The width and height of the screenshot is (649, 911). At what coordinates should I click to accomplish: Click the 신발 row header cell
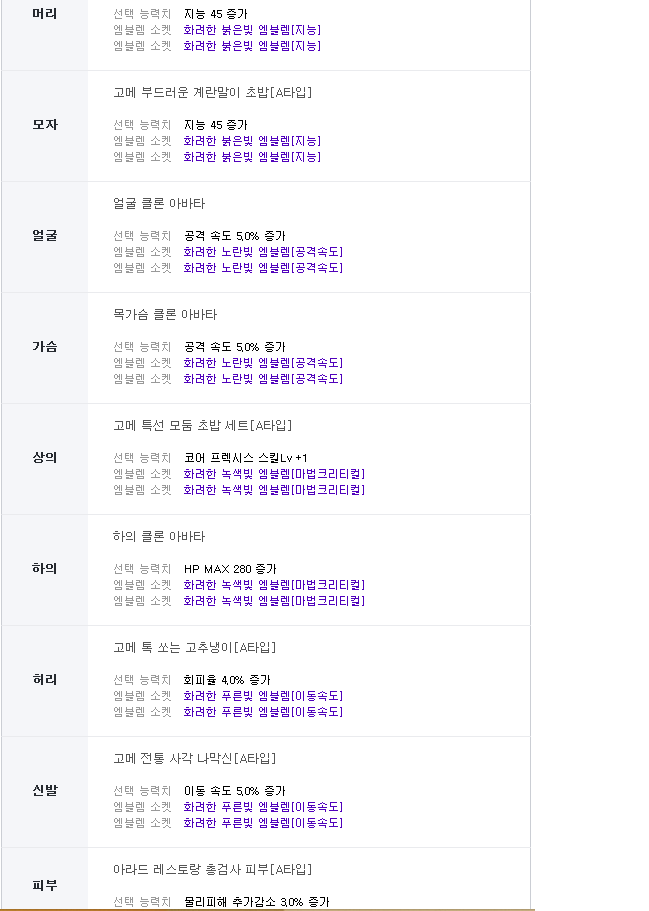[45, 792]
